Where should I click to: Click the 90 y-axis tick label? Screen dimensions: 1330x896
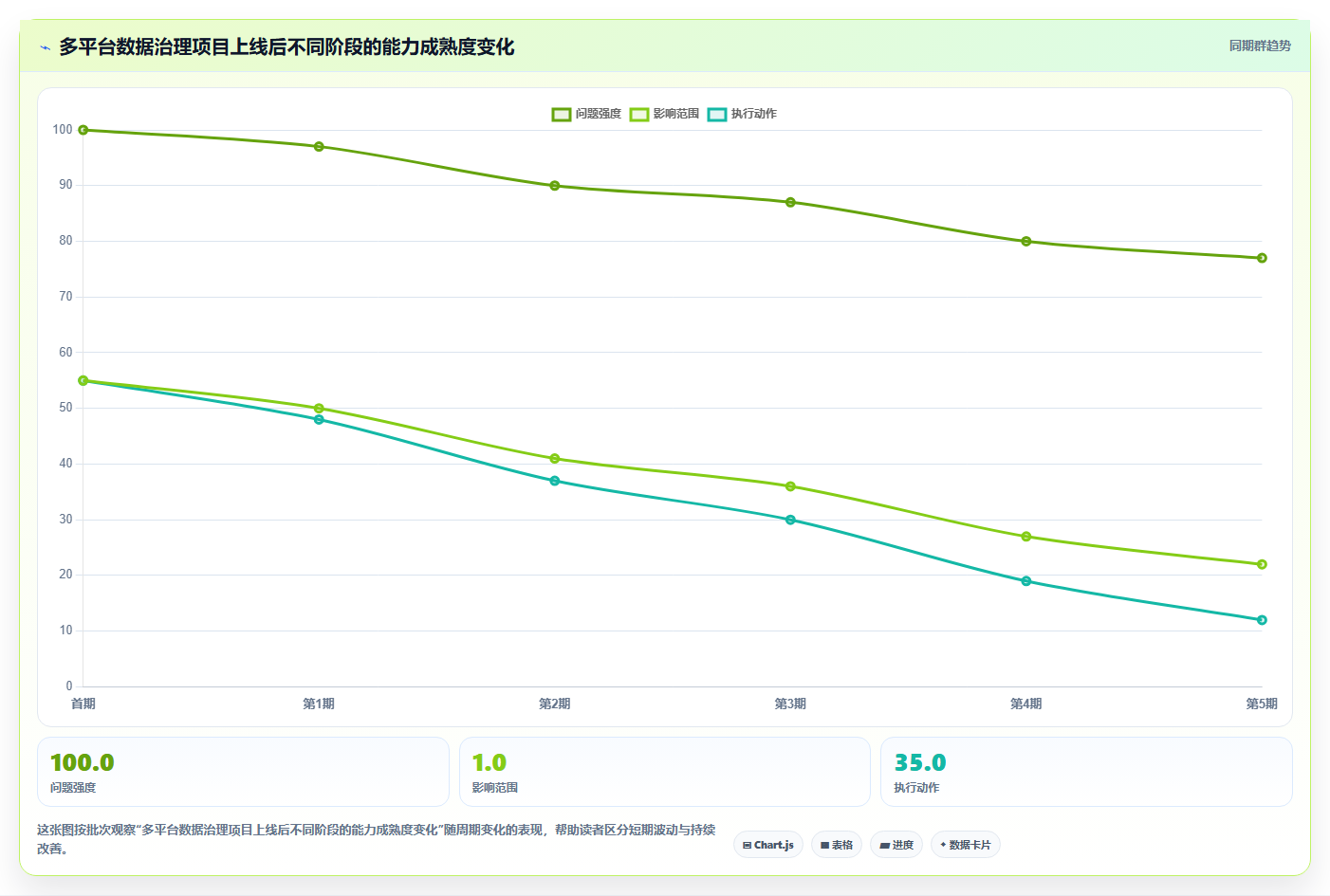click(65, 185)
